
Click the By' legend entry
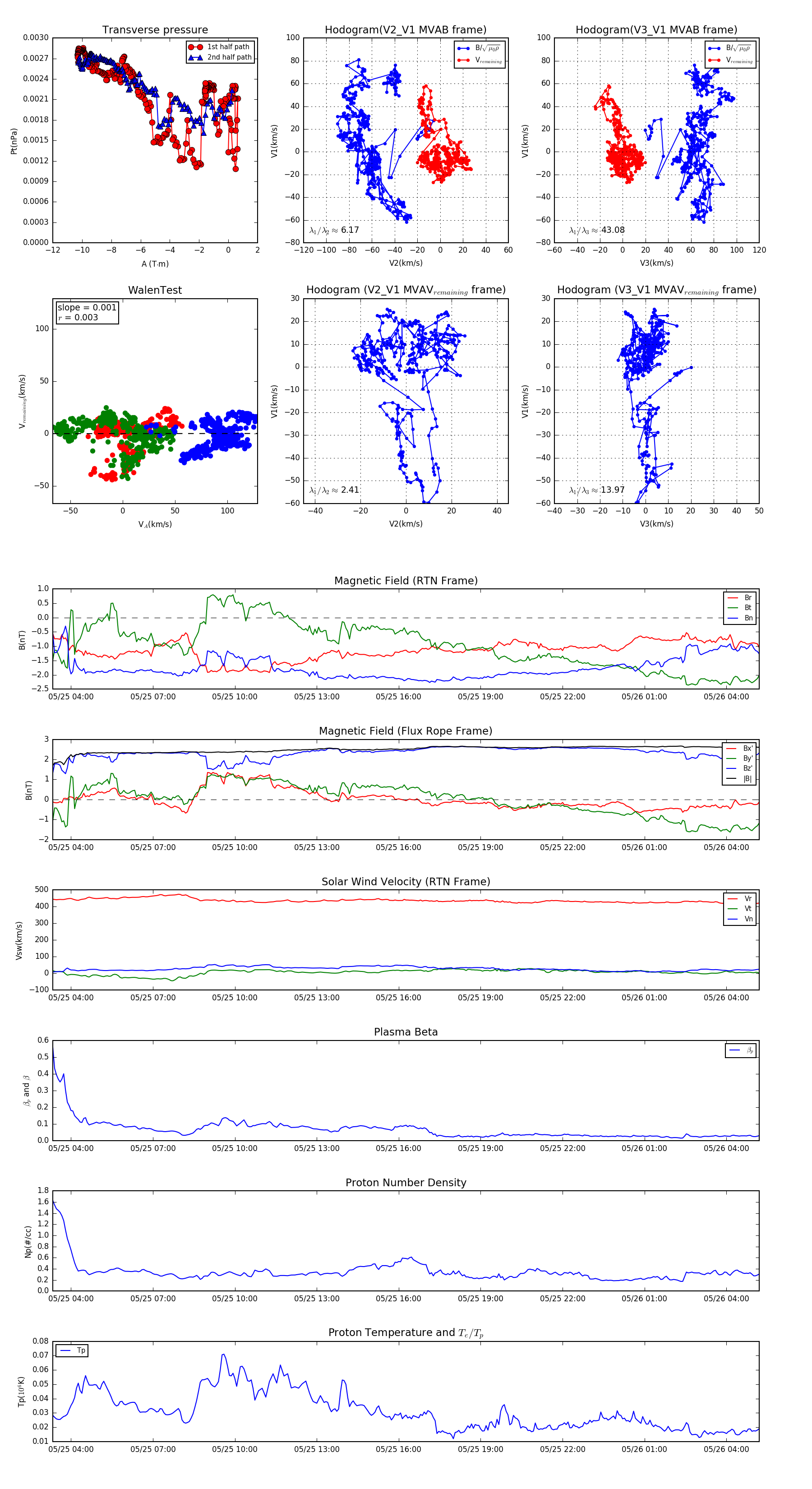pos(740,758)
